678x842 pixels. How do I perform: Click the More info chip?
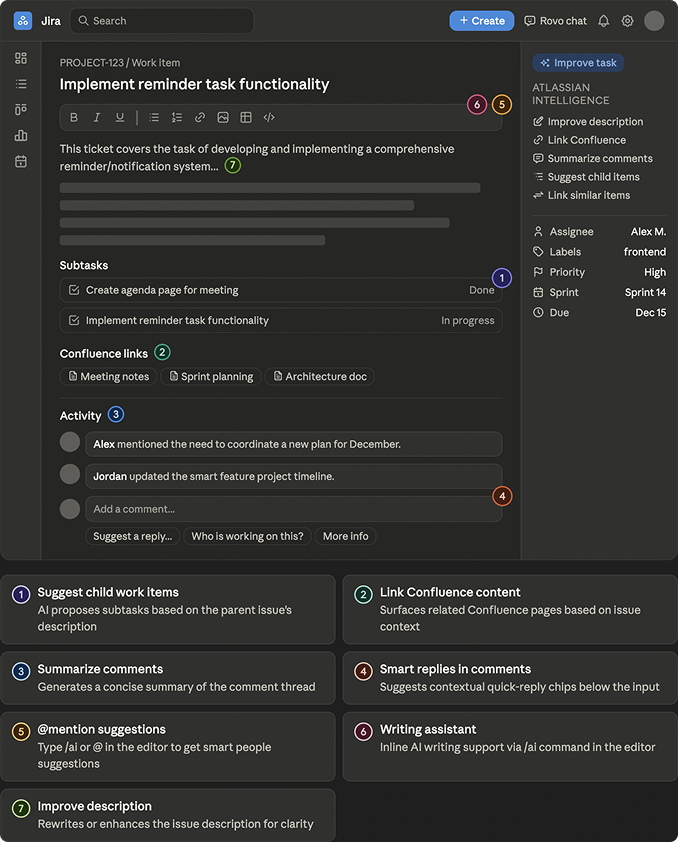pos(346,536)
